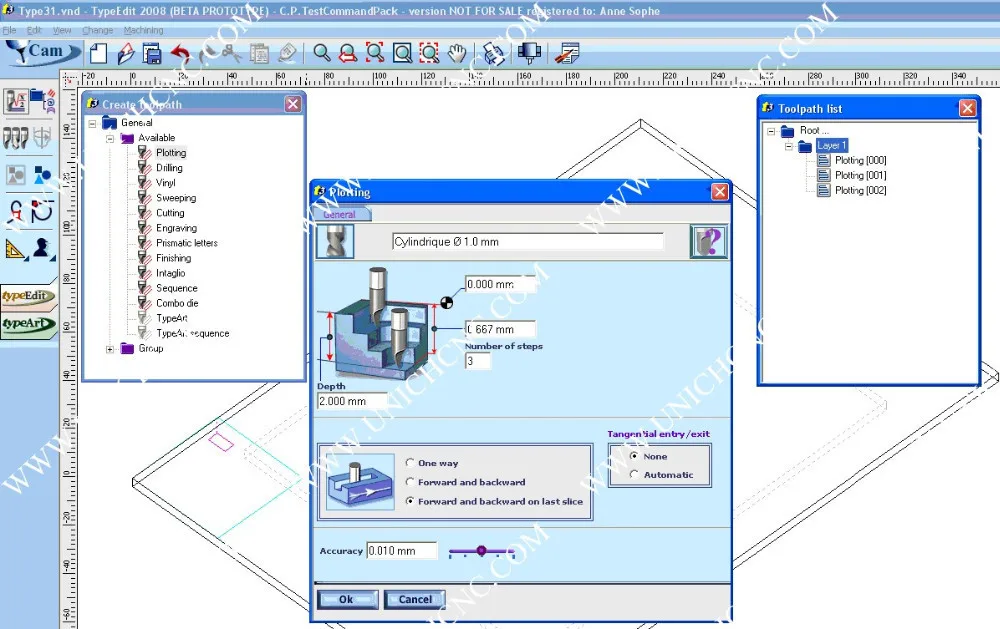
Task: Click the shapes sidebar icon
Action: (43, 175)
